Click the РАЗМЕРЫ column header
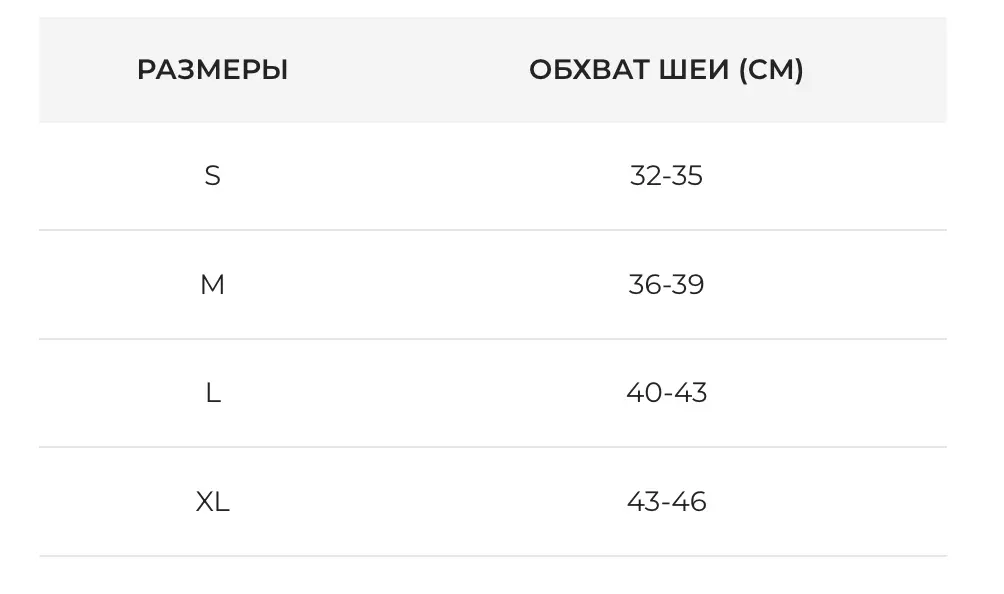1004x594 pixels. tap(212, 70)
